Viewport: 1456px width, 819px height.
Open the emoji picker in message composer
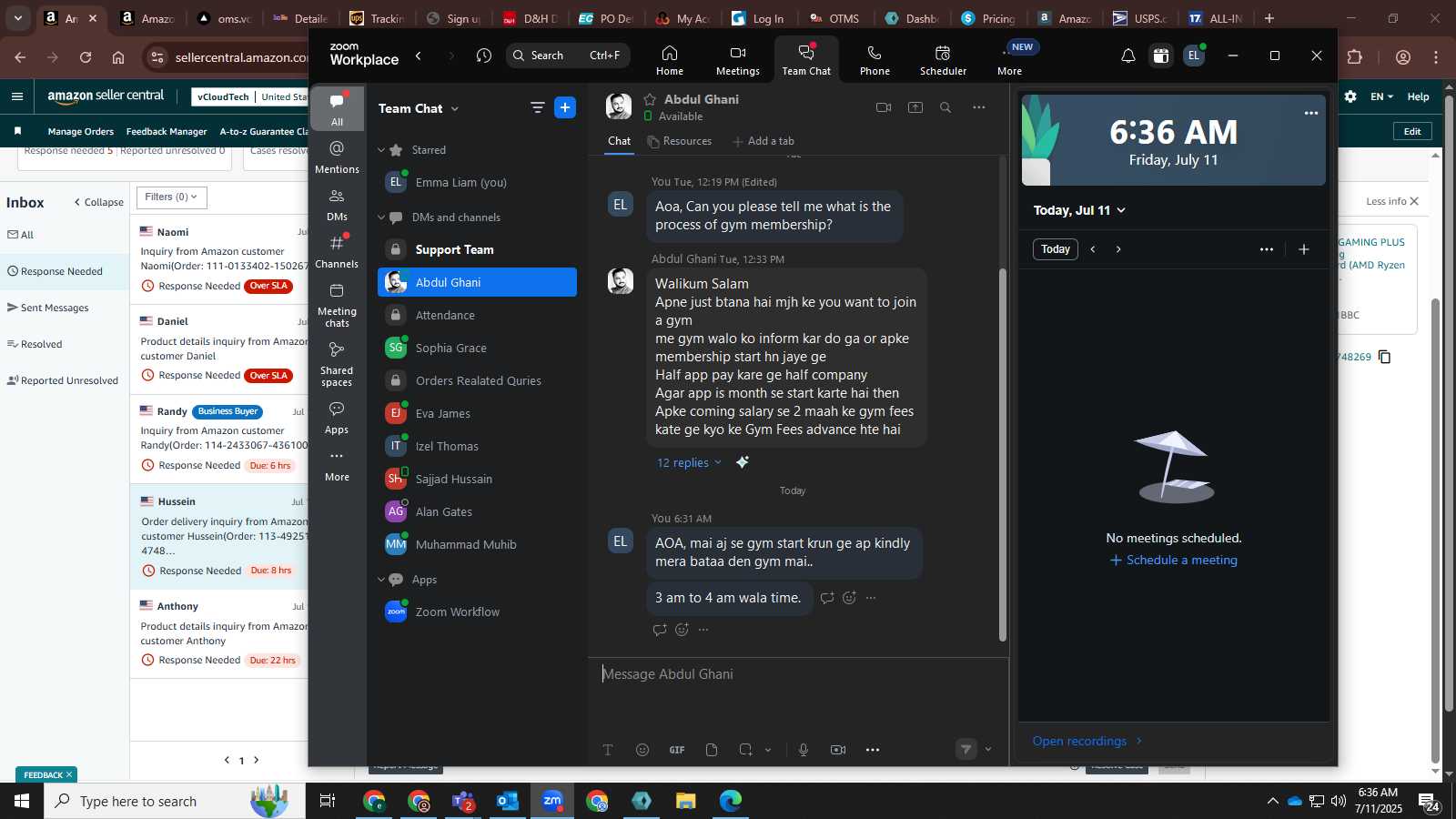(642, 750)
